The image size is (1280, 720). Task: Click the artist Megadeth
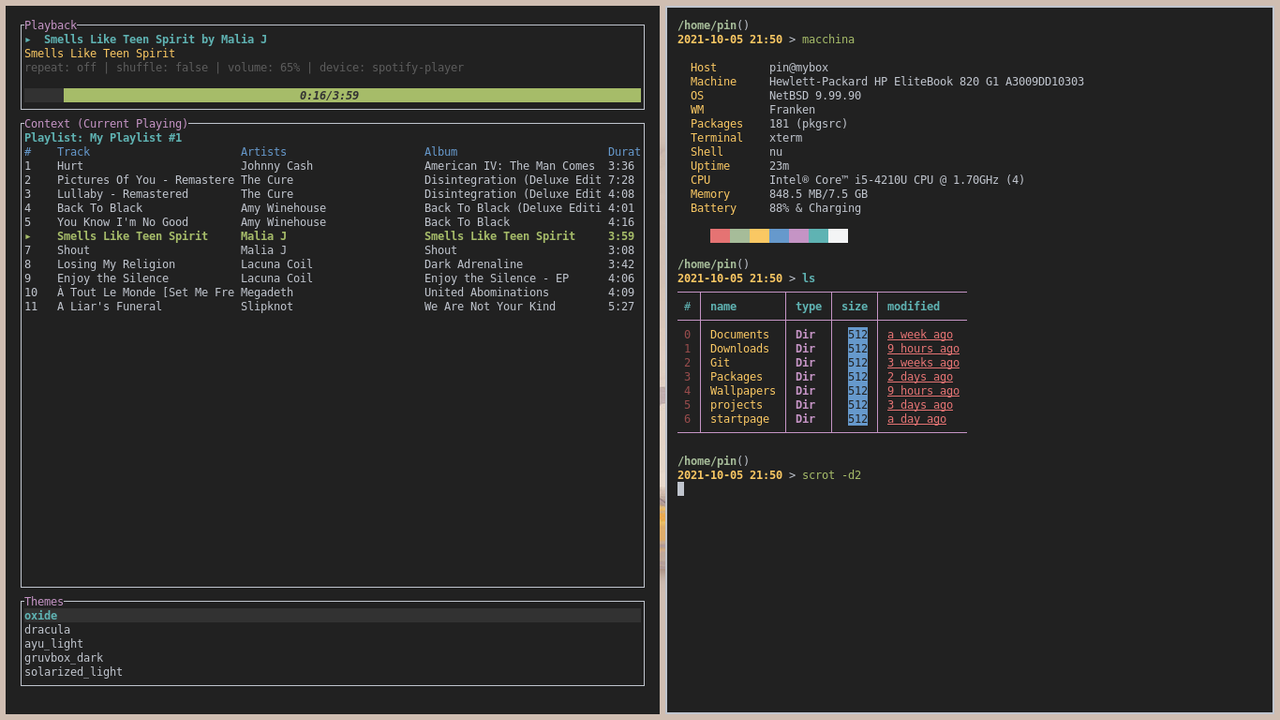pyautogui.click(x=267, y=292)
